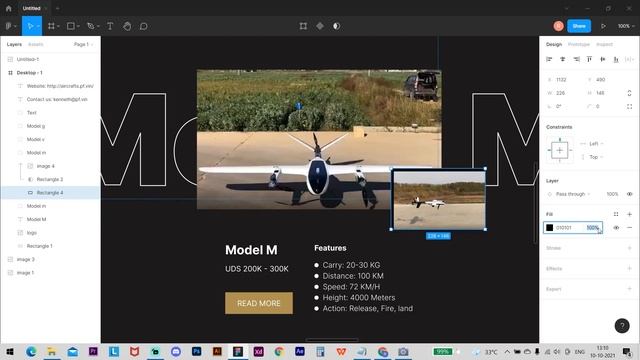Click the Present play icon

pos(603,26)
